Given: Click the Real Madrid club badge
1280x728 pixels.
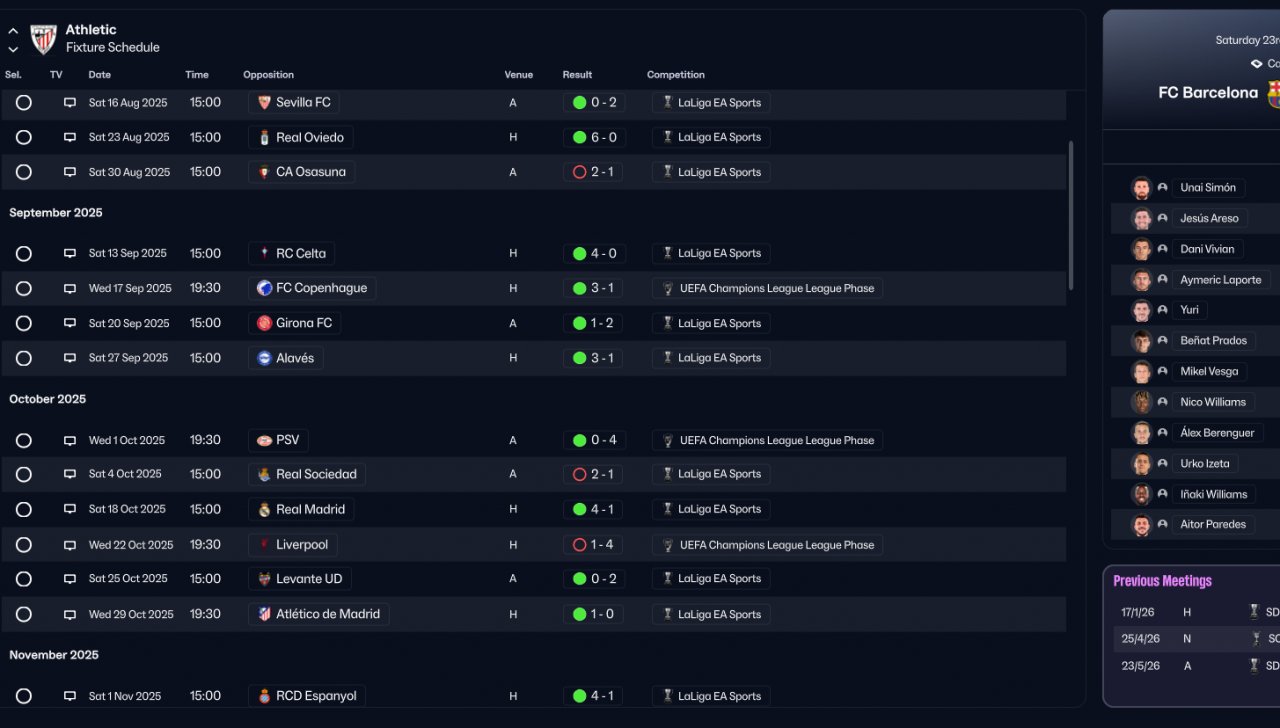Looking at the screenshot, I should coord(264,510).
